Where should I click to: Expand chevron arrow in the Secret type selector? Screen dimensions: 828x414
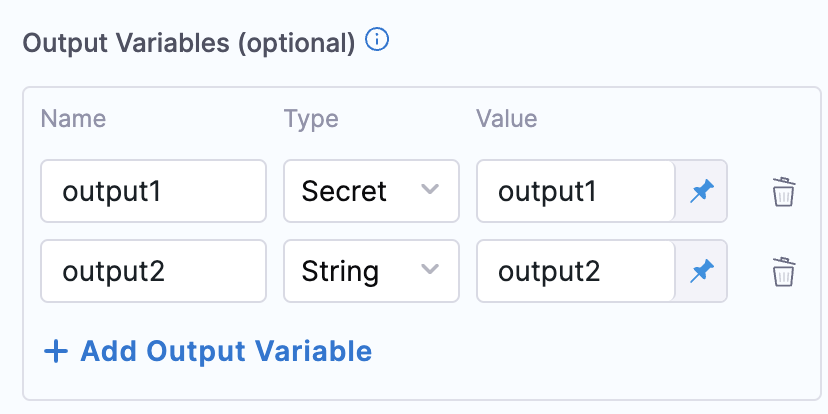pyautogui.click(x=431, y=190)
